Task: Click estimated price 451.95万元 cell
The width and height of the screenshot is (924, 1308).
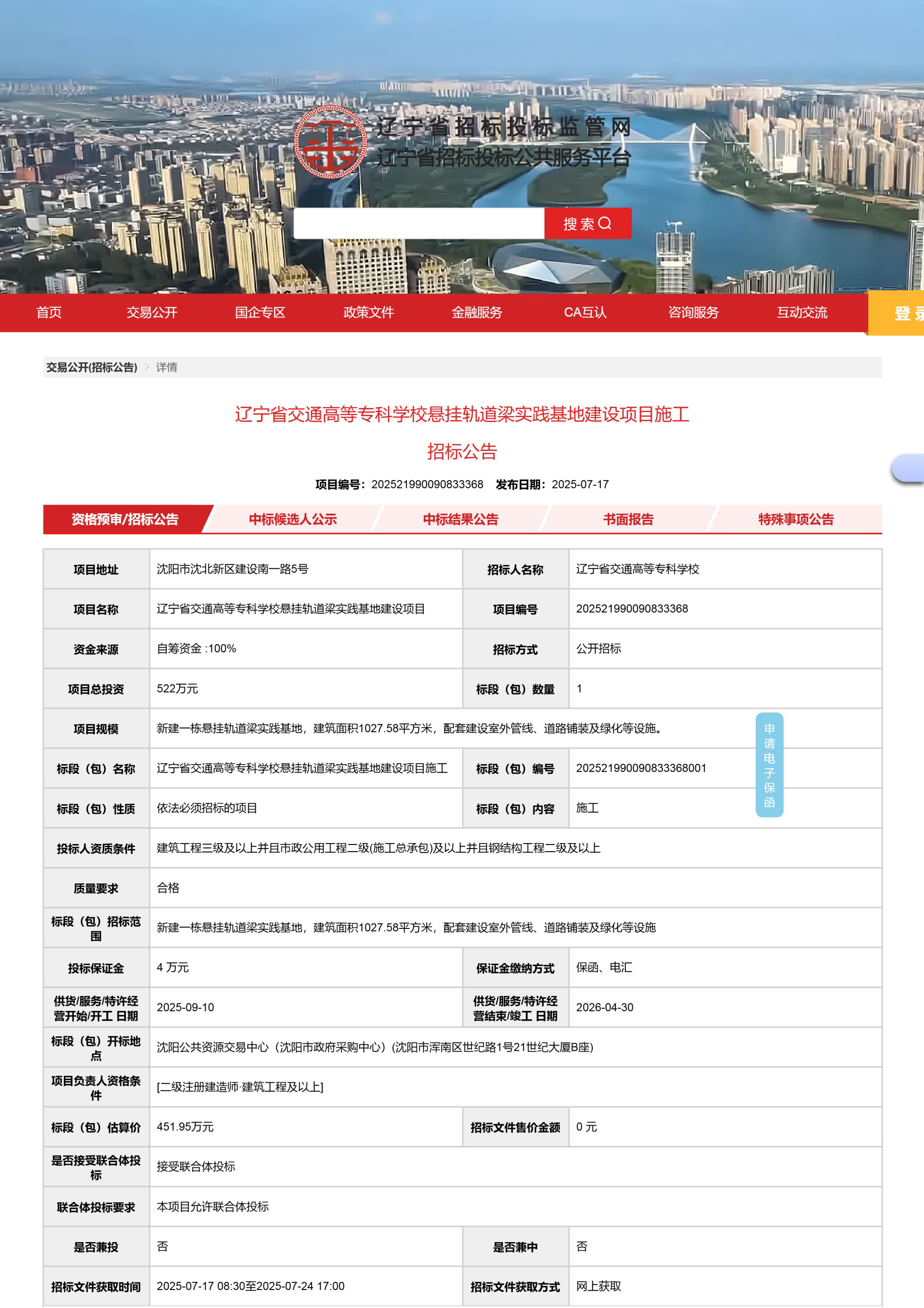Action: pos(306,1127)
